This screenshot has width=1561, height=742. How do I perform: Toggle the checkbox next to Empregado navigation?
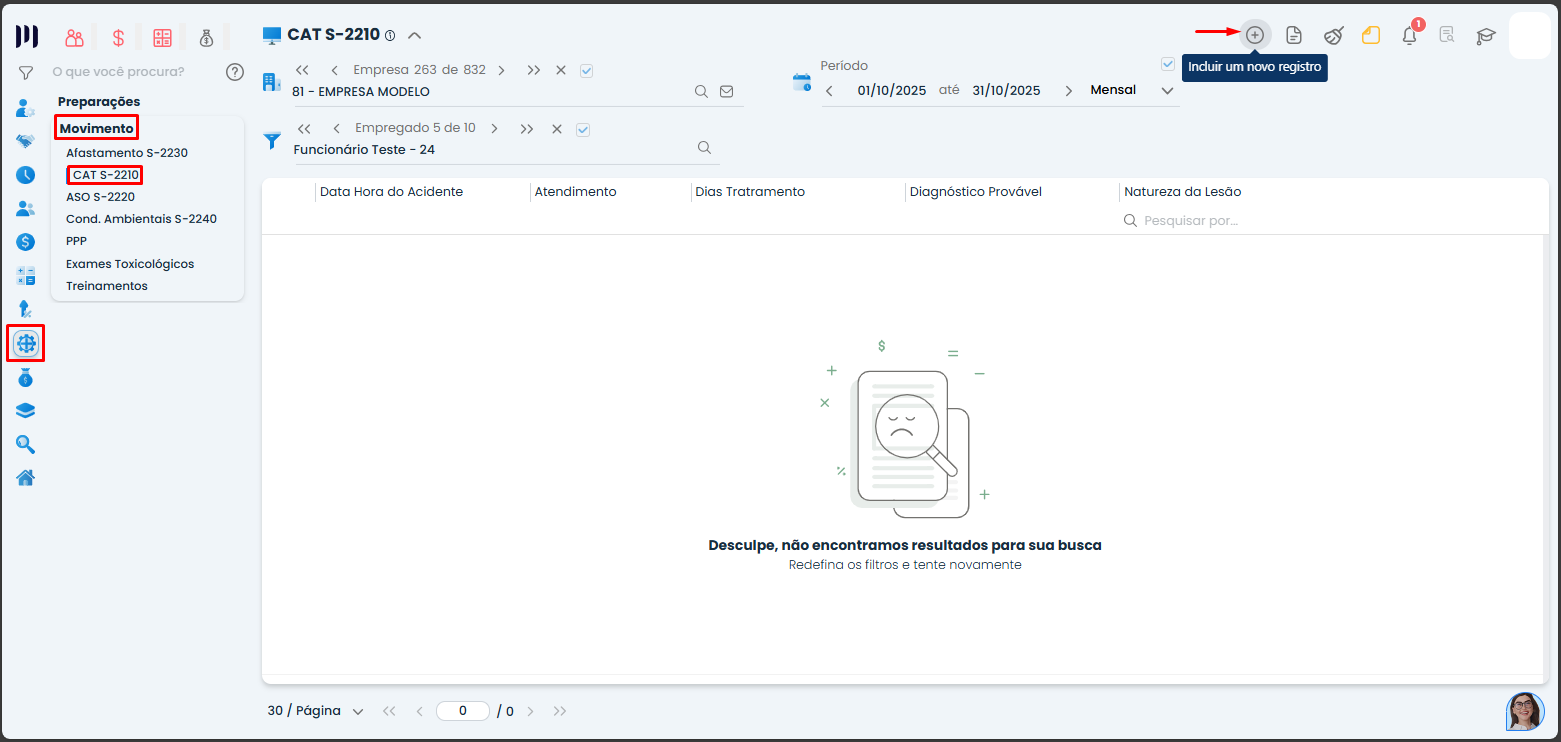(x=584, y=129)
